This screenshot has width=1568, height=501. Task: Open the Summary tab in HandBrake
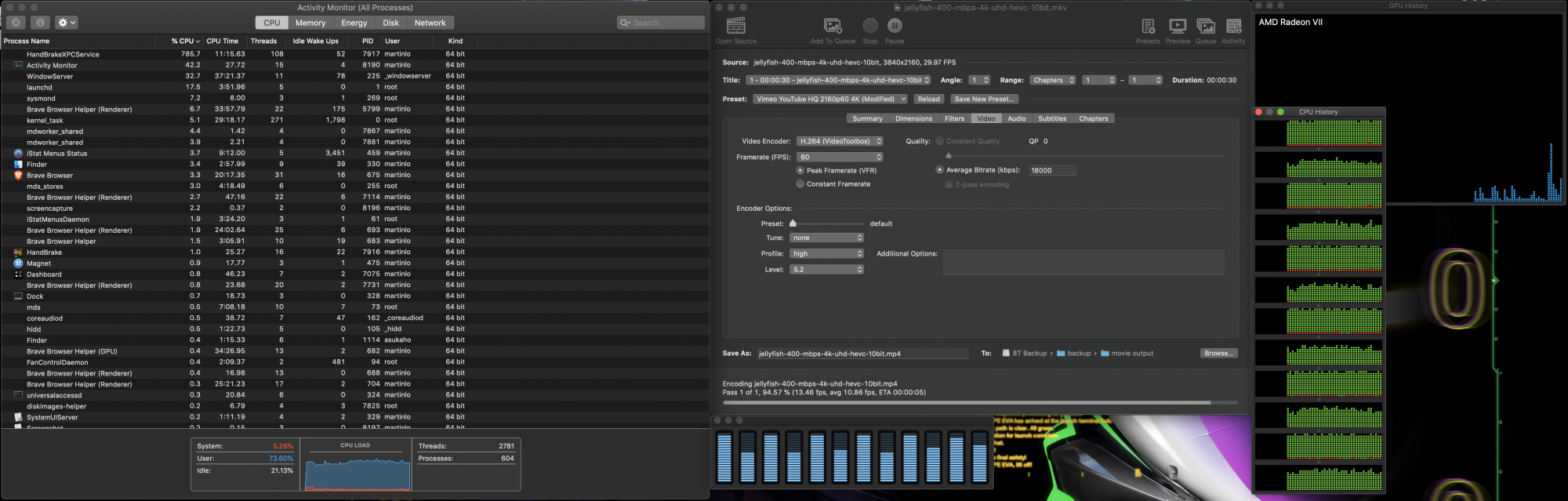[x=867, y=118]
